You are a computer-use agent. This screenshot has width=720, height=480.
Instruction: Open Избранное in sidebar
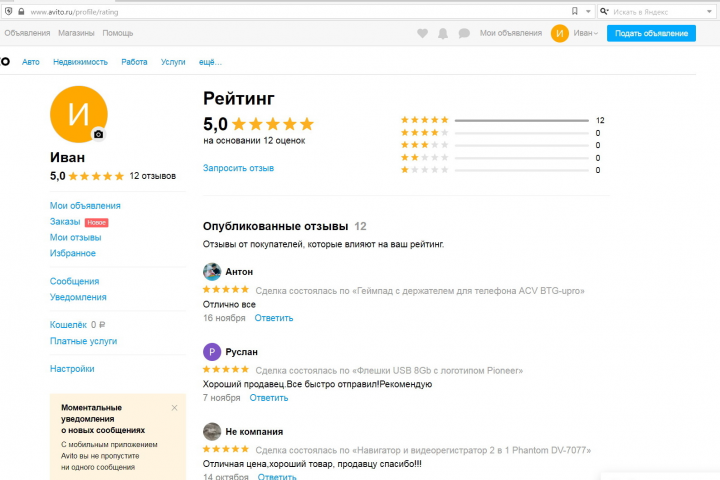[x=73, y=253]
